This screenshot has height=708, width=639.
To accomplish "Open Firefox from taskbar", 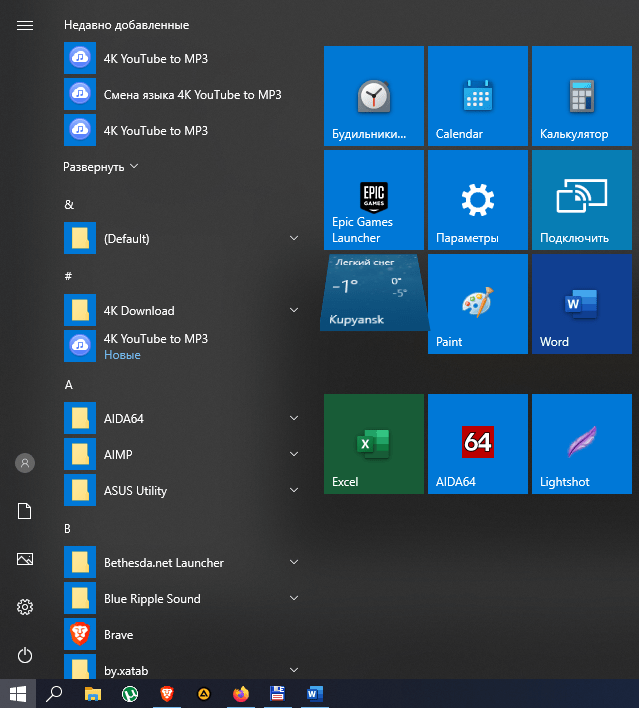I will click(241, 694).
